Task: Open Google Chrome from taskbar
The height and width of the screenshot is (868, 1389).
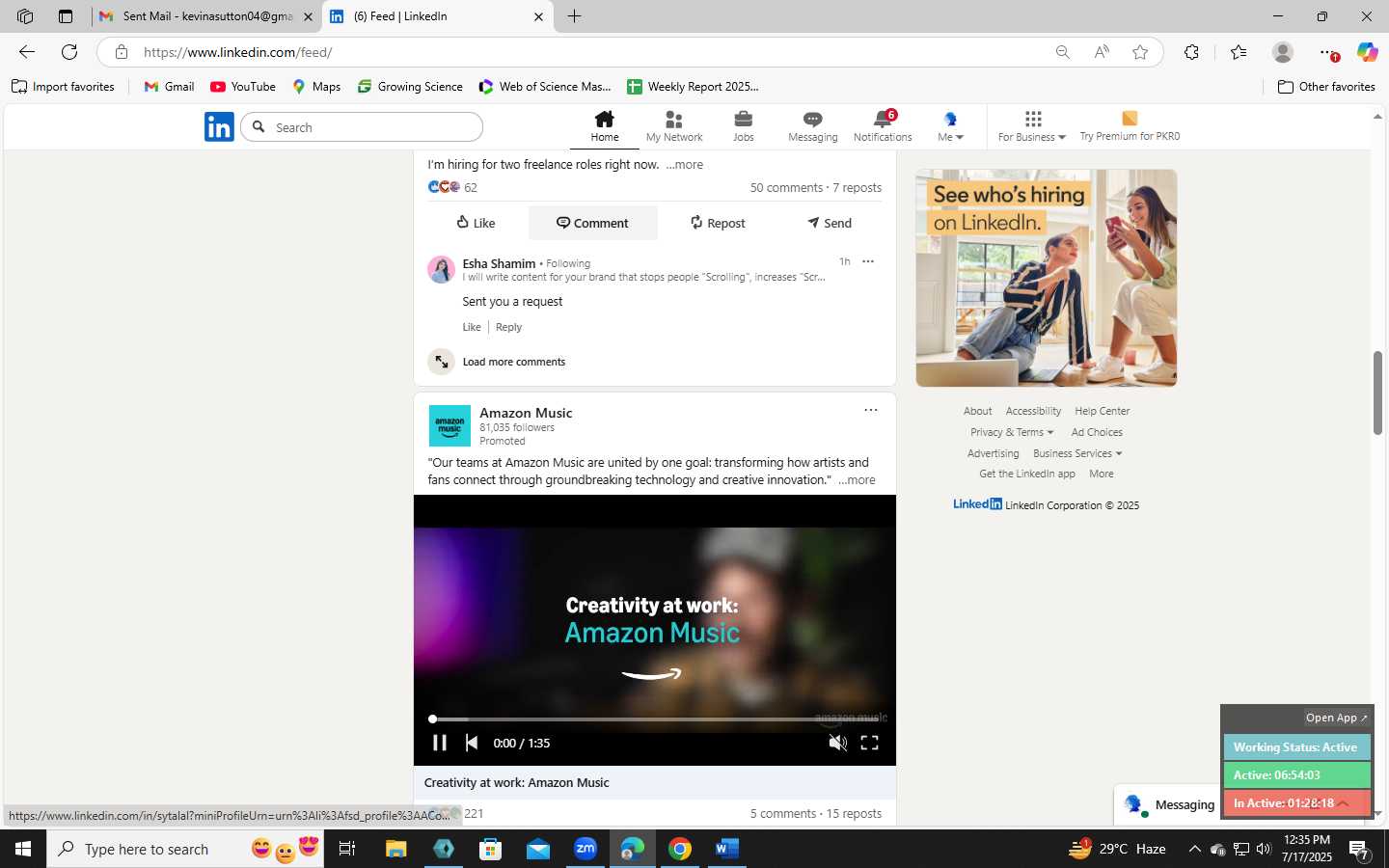Action: (680, 849)
